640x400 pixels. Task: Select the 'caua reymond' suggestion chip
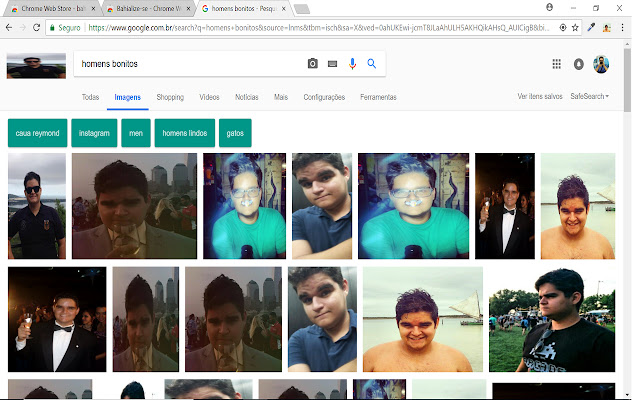click(x=38, y=132)
